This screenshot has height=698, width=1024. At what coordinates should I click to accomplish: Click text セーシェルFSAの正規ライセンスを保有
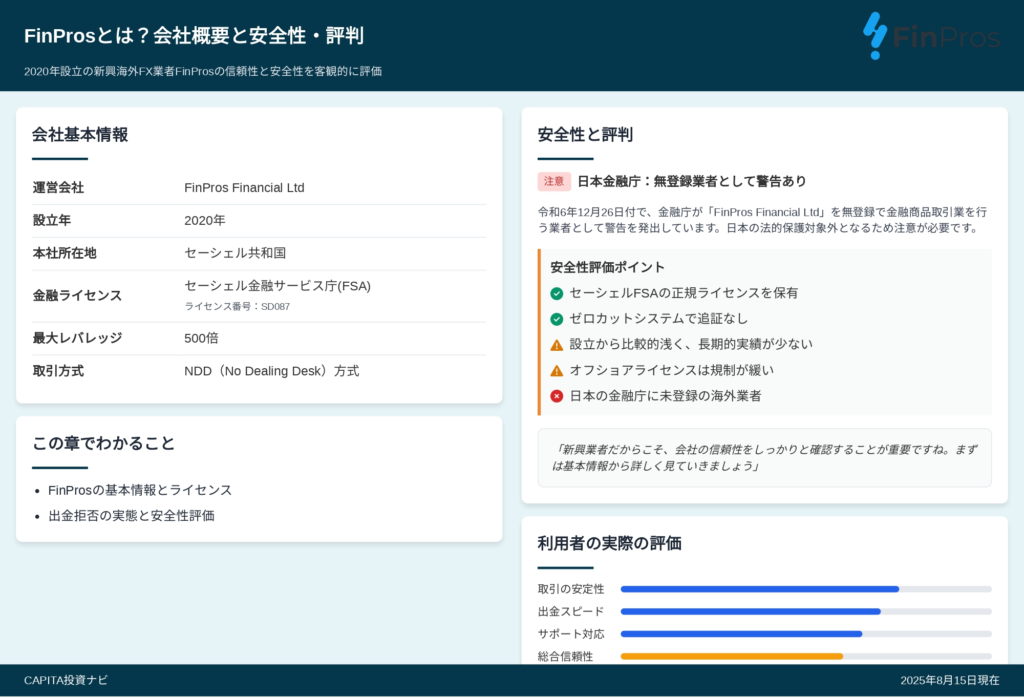coord(684,293)
